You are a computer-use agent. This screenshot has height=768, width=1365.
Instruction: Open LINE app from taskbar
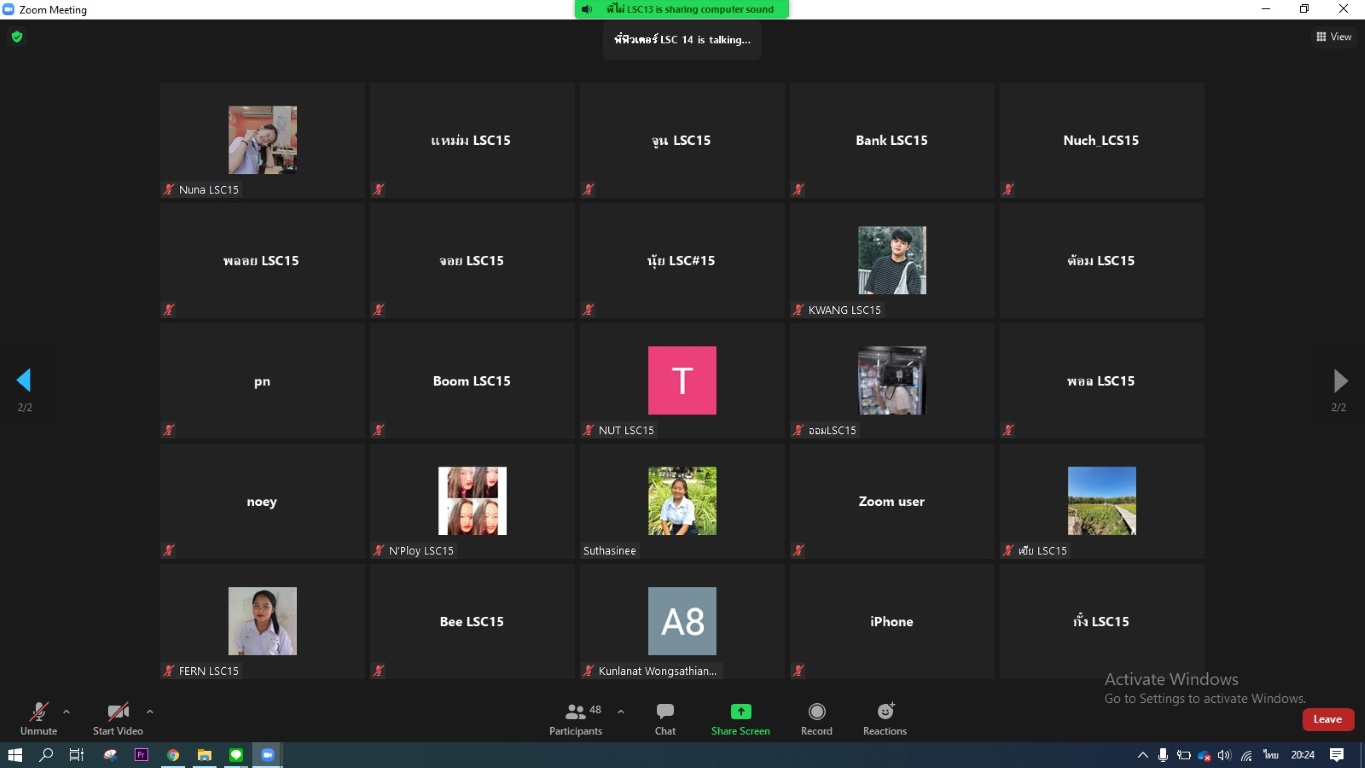tap(236, 755)
